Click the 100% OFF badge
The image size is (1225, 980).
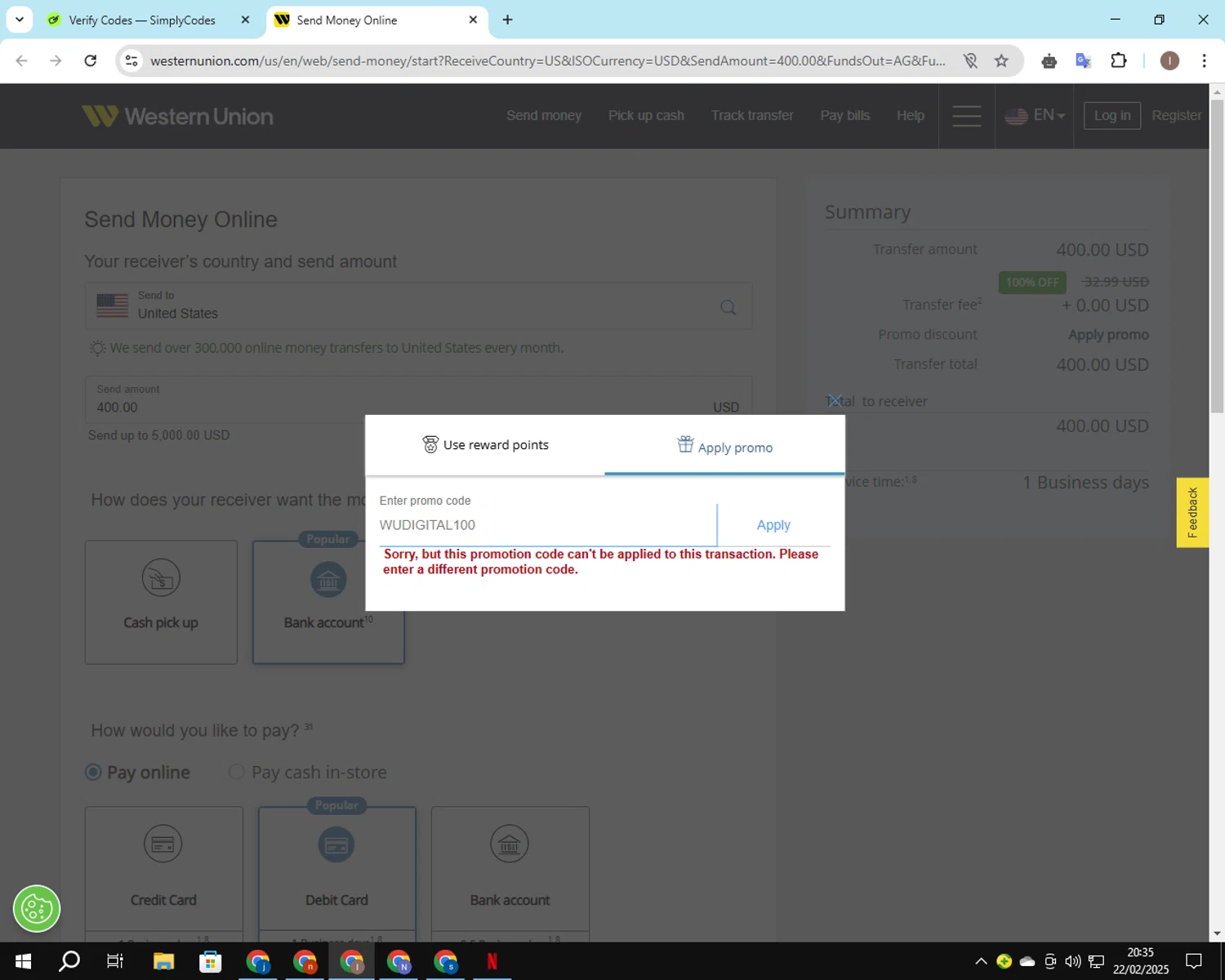[x=1032, y=283]
